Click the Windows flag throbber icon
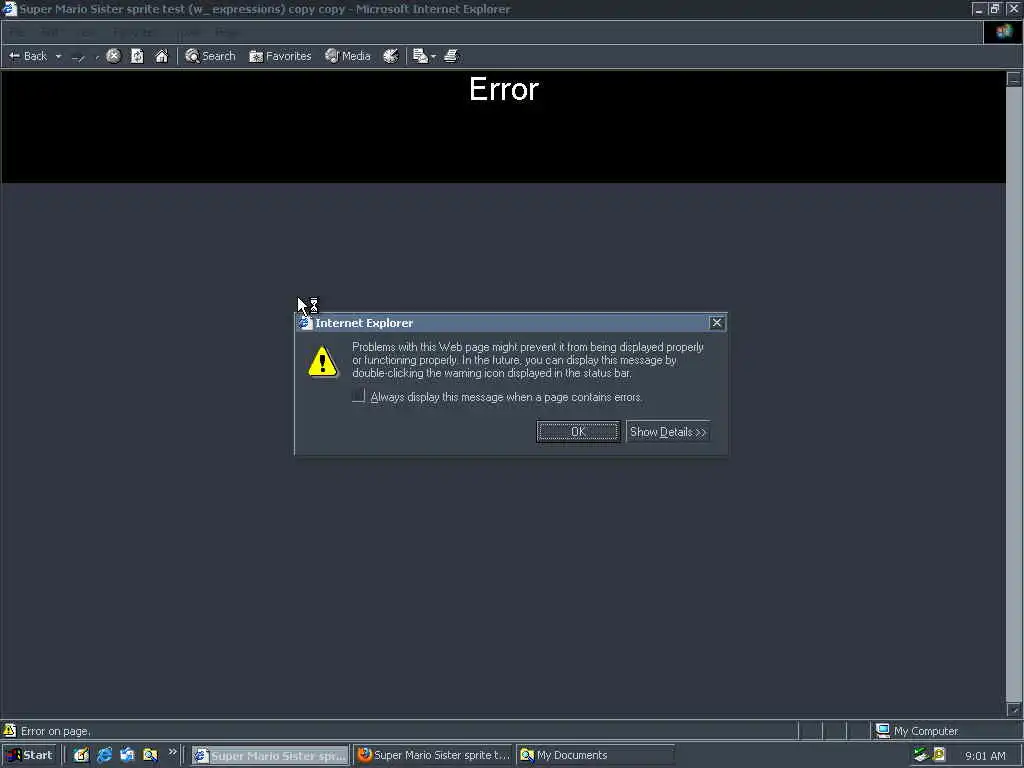This screenshot has height=768, width=1024. click(1004, 32)
